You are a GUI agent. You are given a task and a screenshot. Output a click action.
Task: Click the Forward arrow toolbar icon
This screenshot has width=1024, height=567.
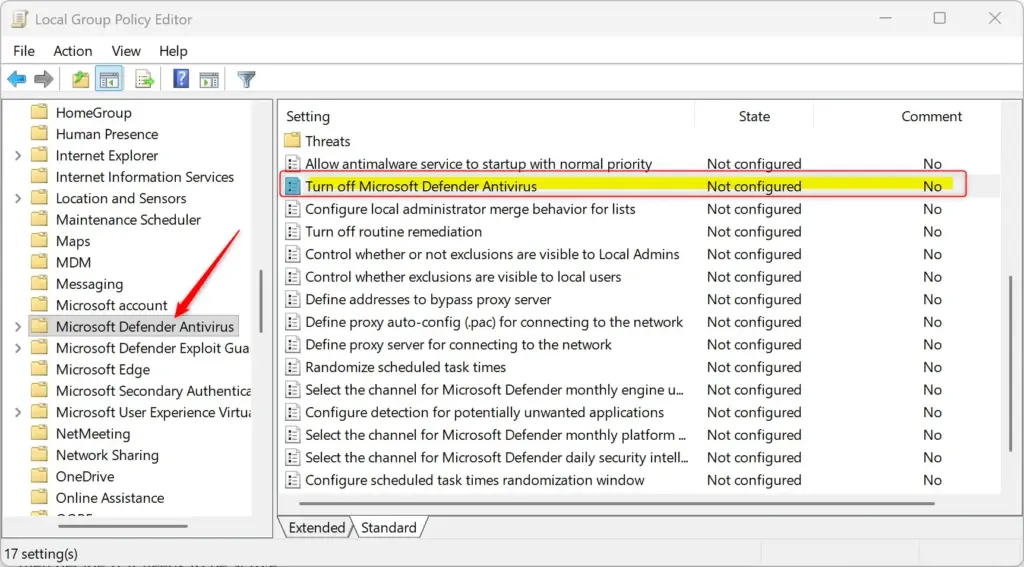click(43, 80)
